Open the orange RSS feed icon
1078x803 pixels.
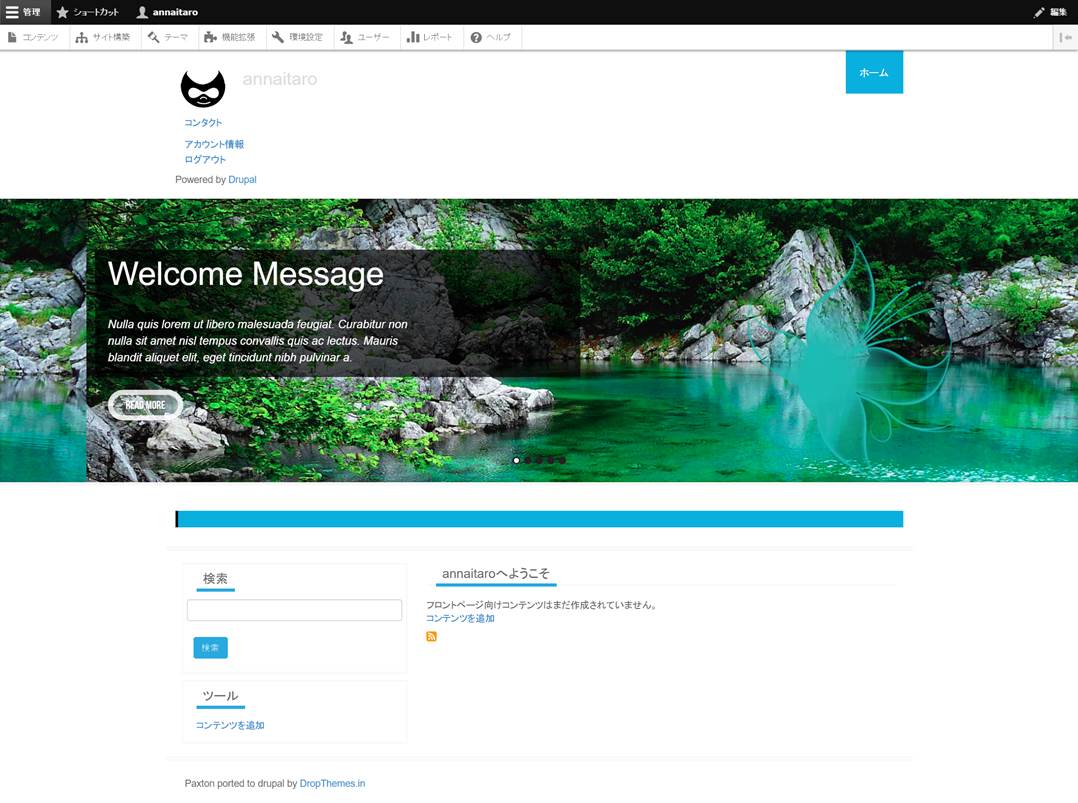click(431, 637)
